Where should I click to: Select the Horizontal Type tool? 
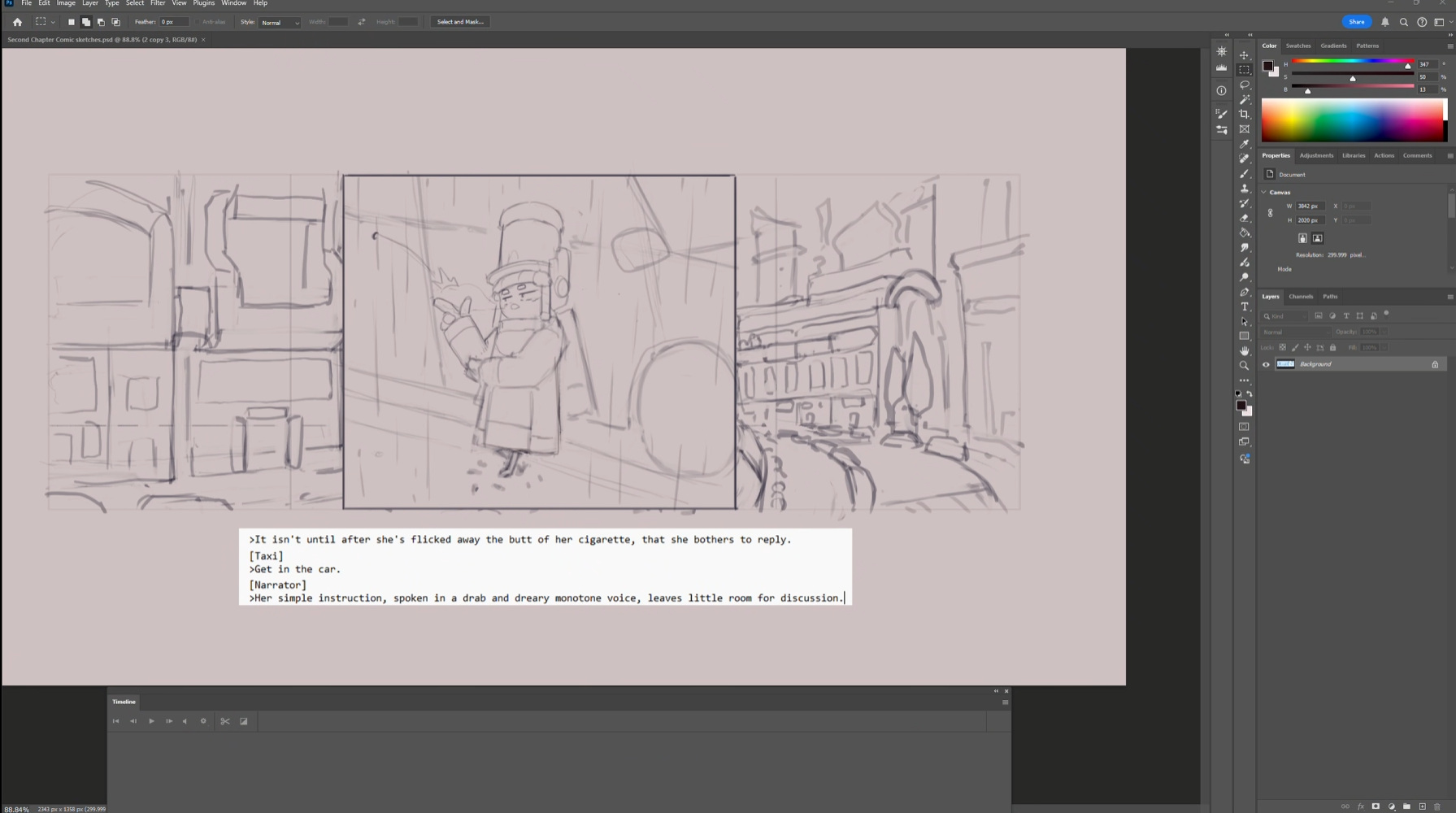coord(1244,307)
